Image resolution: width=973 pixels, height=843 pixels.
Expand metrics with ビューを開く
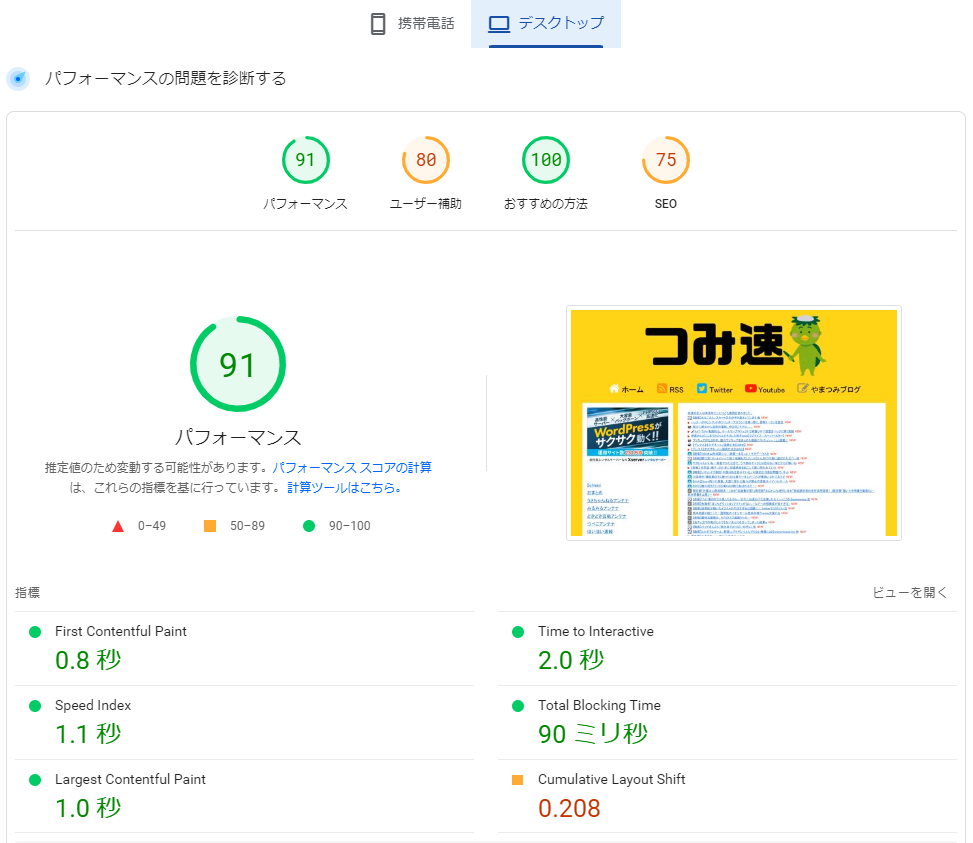(910, 592)
